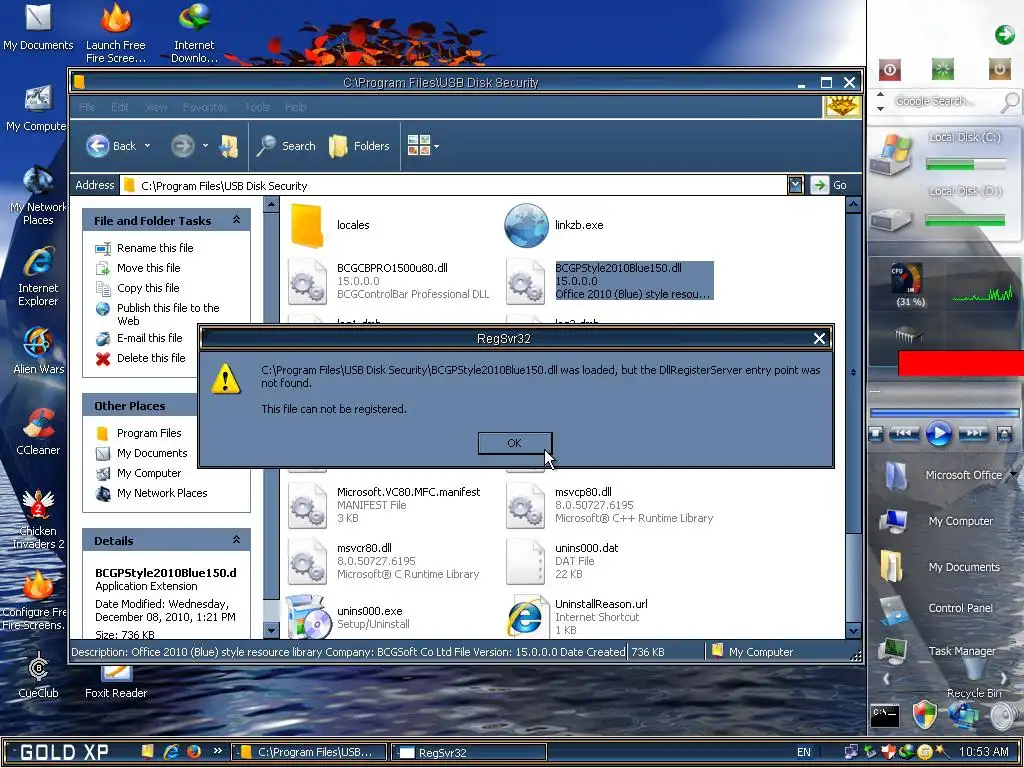Open My Network Places link

(162, 494)
